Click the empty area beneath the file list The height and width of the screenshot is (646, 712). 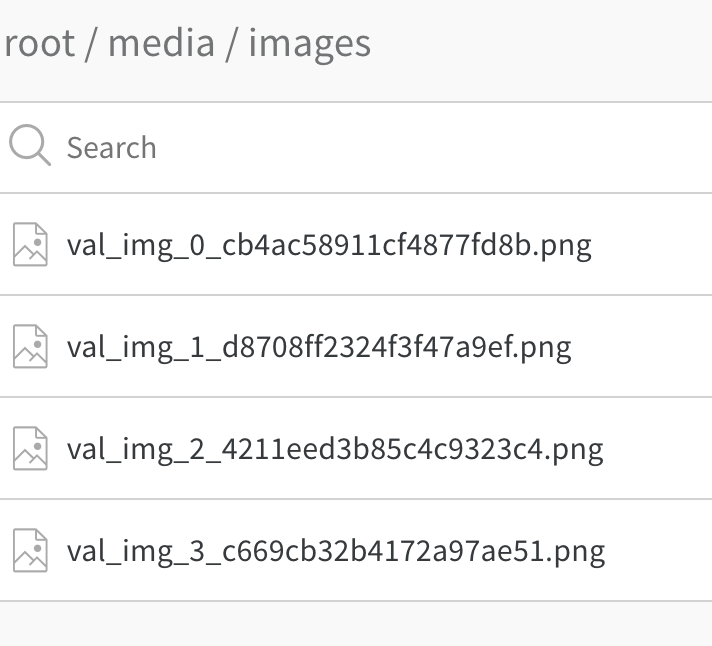click(x=356, y=624)
